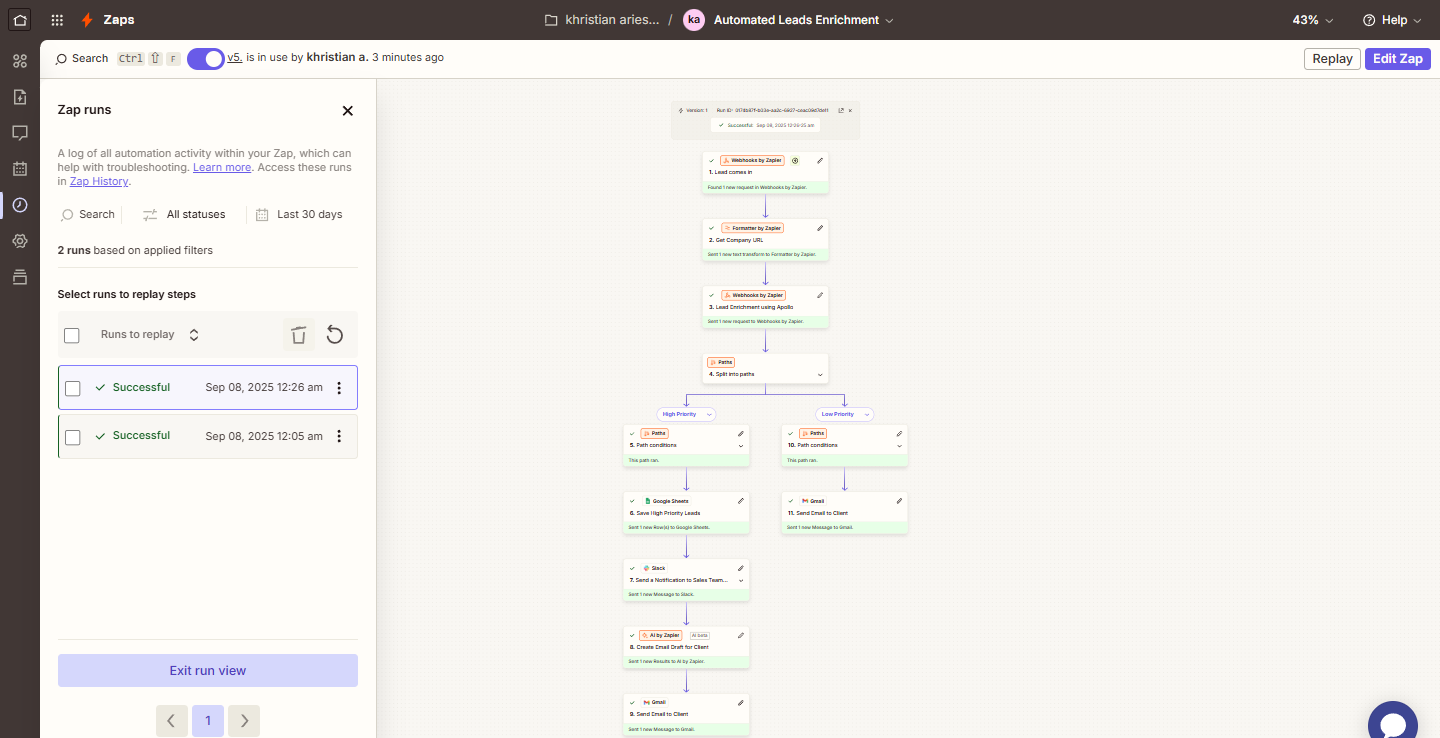
Task: Open Zap settings gear in sidebar
Action: coord(20,241)
